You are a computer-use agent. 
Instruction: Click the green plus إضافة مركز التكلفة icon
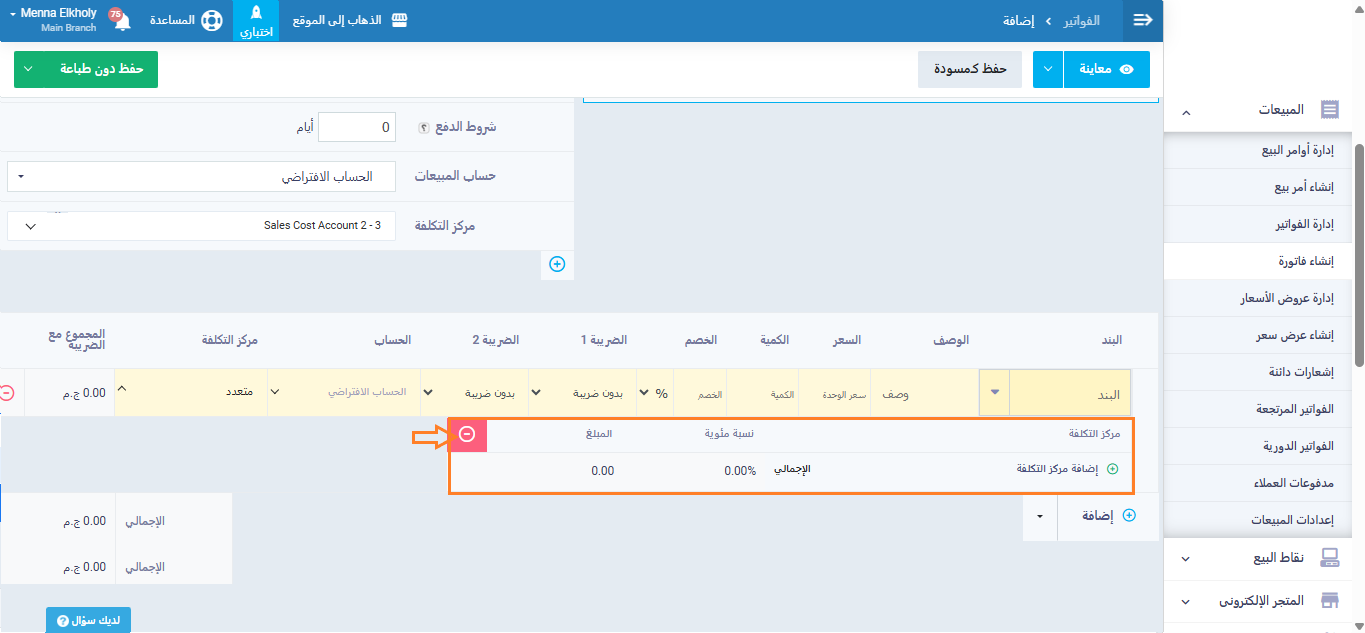[x=1112, y=469]
